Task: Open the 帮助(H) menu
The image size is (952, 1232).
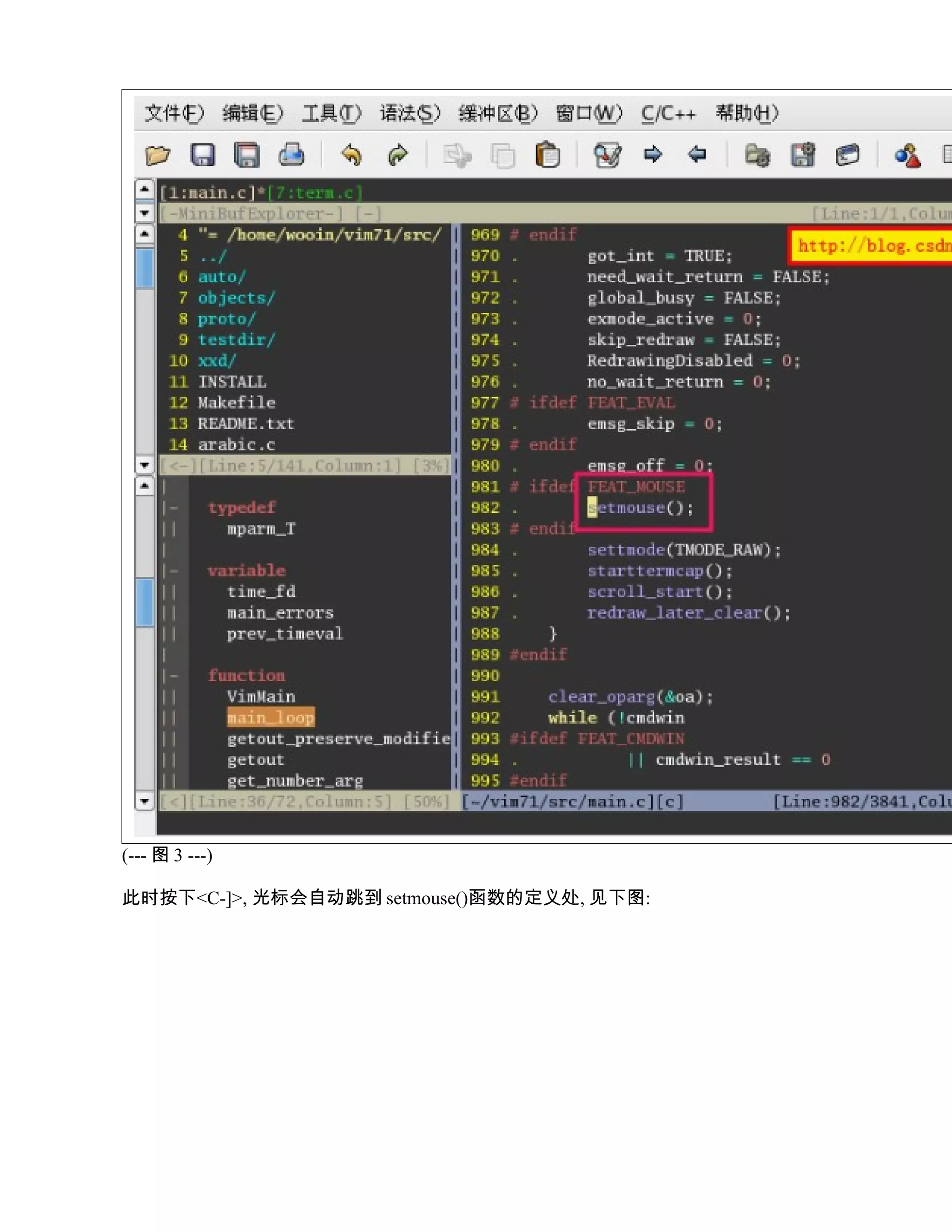Action: (747, 113)
